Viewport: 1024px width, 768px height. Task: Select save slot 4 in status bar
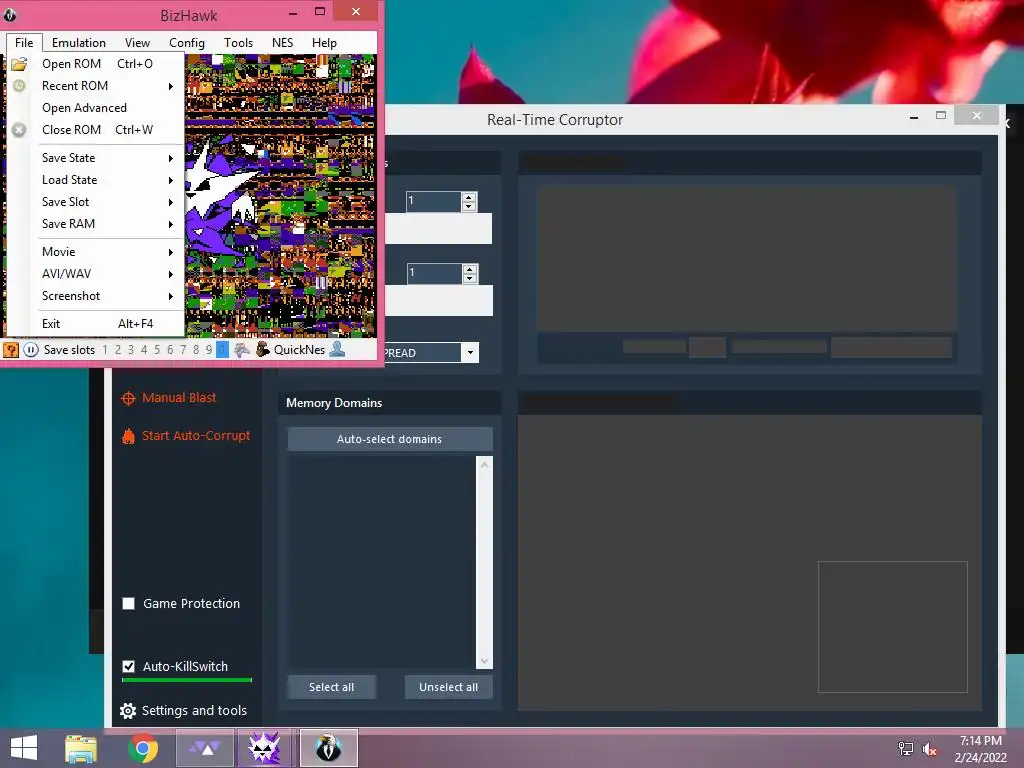point(144,350)
